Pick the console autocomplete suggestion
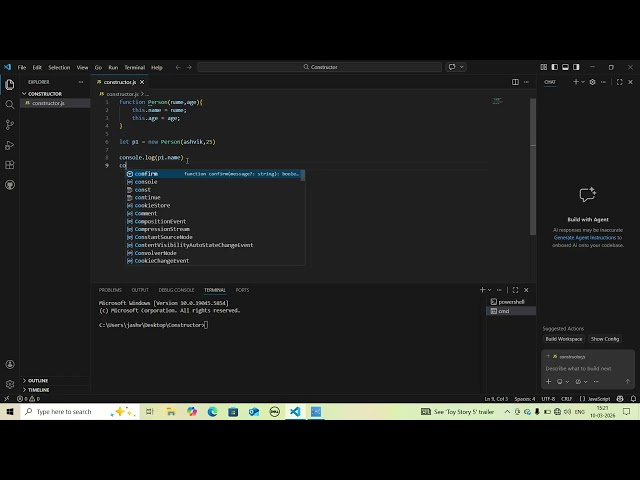Viewport: 640px width, 480px height. pos(215,182)
